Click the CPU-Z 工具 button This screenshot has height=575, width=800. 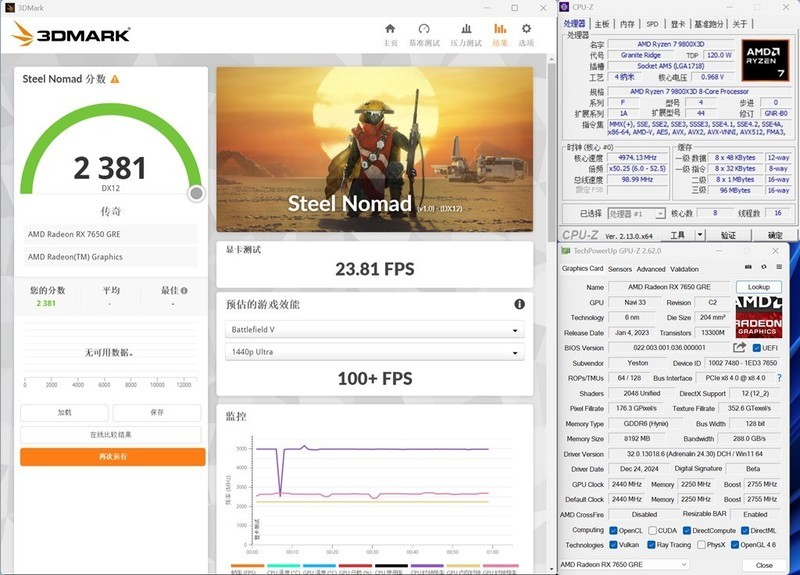click(x=678, y=235)
